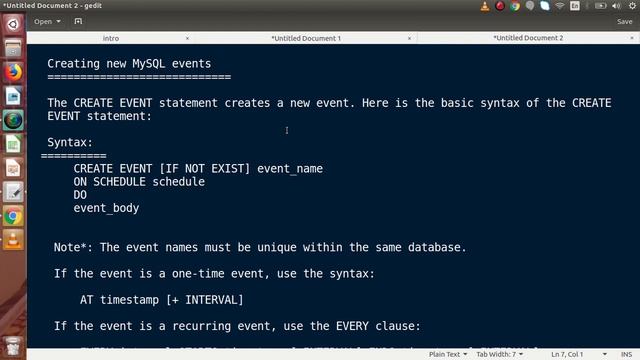Screen dimensions: 640x360
Task: Place cursor on the 'DO' line
Action: coord(80,195)
